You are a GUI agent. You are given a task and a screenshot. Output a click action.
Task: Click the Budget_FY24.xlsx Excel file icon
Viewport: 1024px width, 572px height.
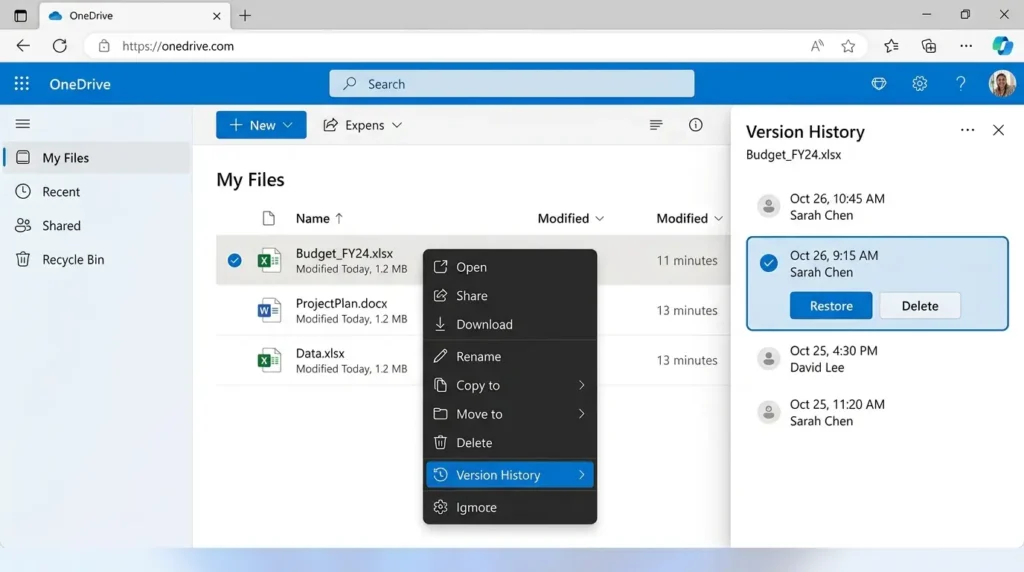click(269, 261)
